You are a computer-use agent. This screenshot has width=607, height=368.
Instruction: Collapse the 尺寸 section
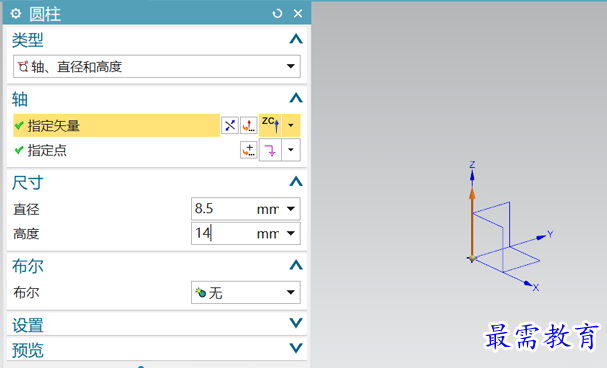click(296, 181)
